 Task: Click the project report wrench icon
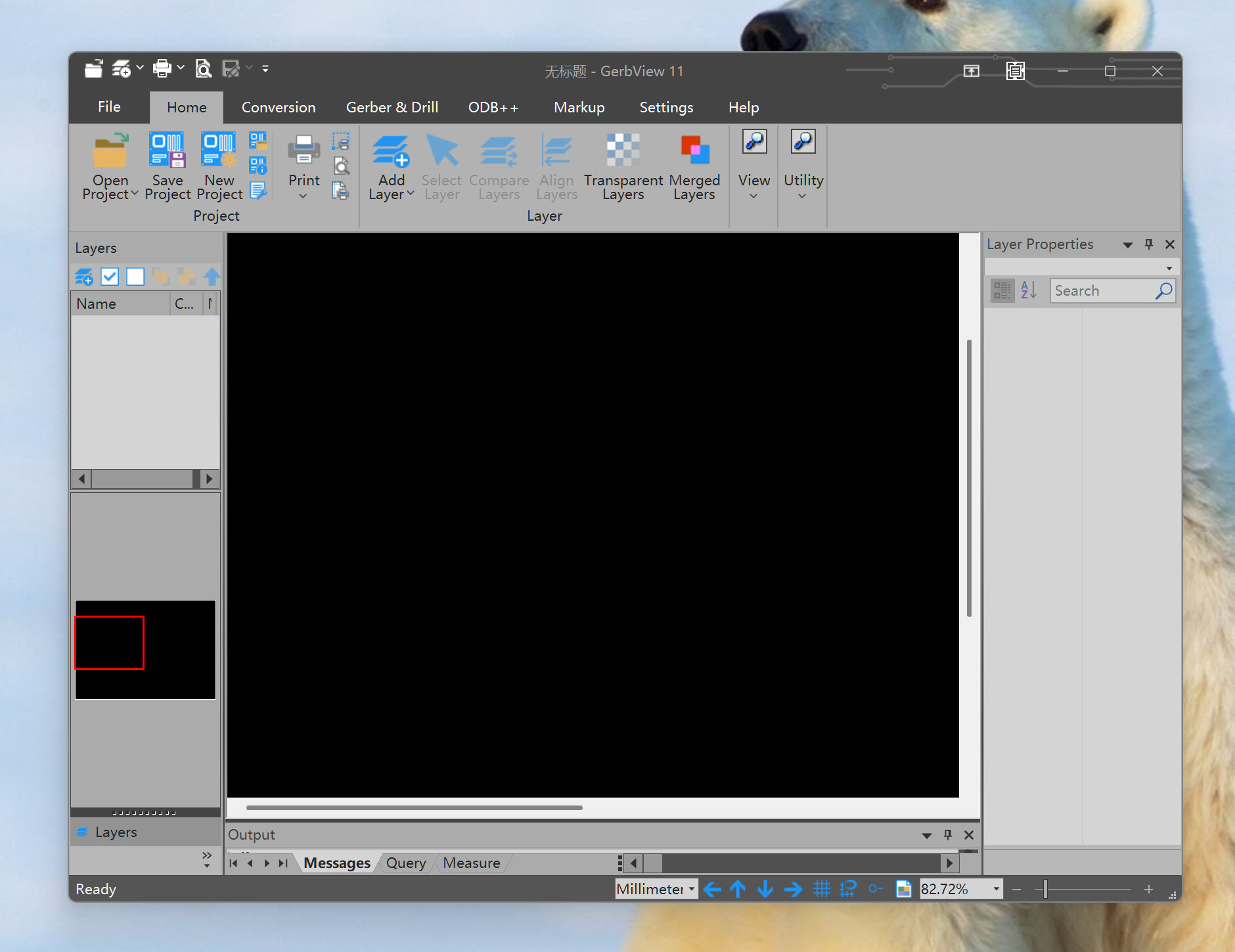(258, 191)
